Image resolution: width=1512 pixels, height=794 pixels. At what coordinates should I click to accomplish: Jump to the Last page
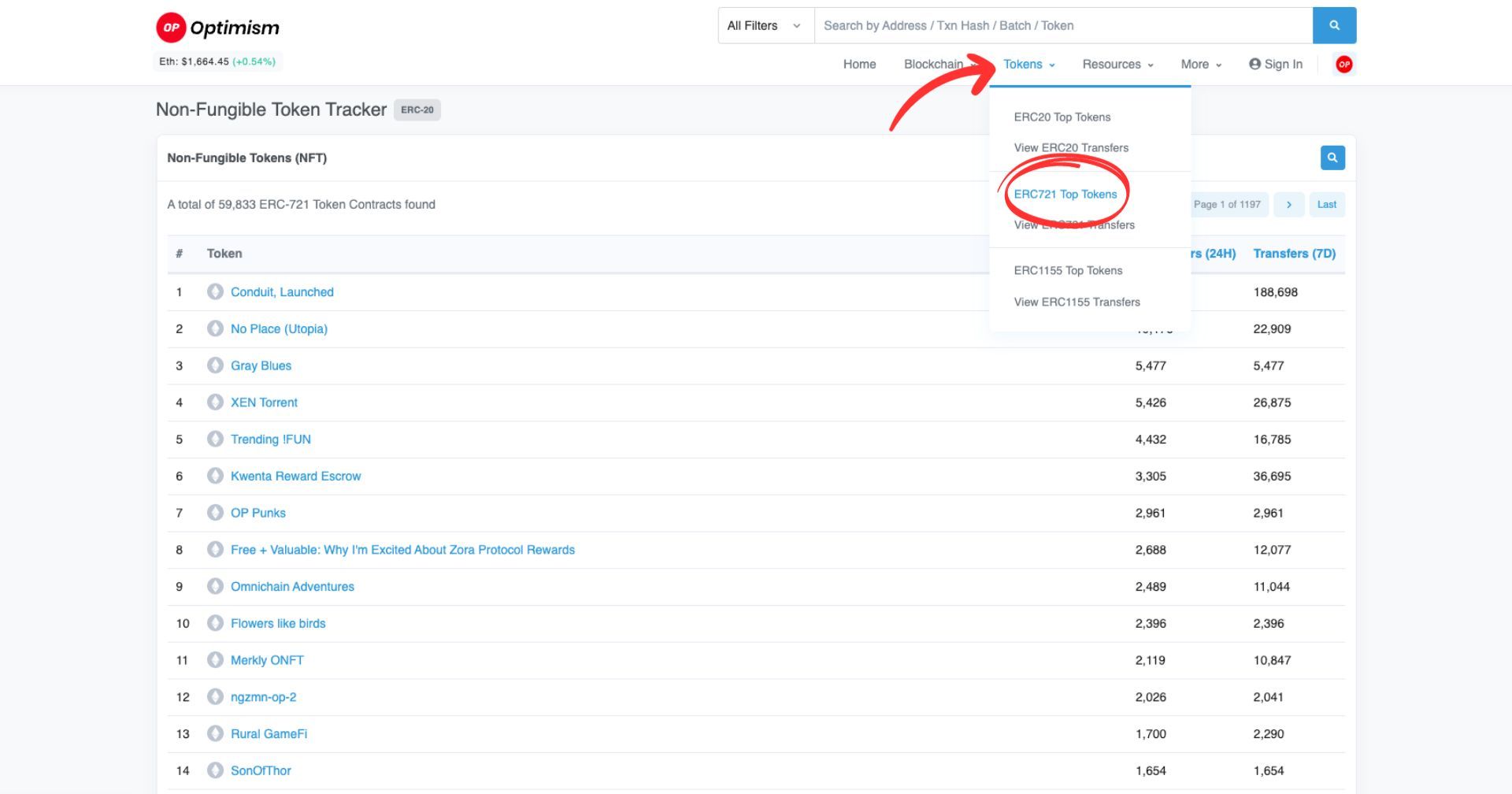(x=1326, y=205)
